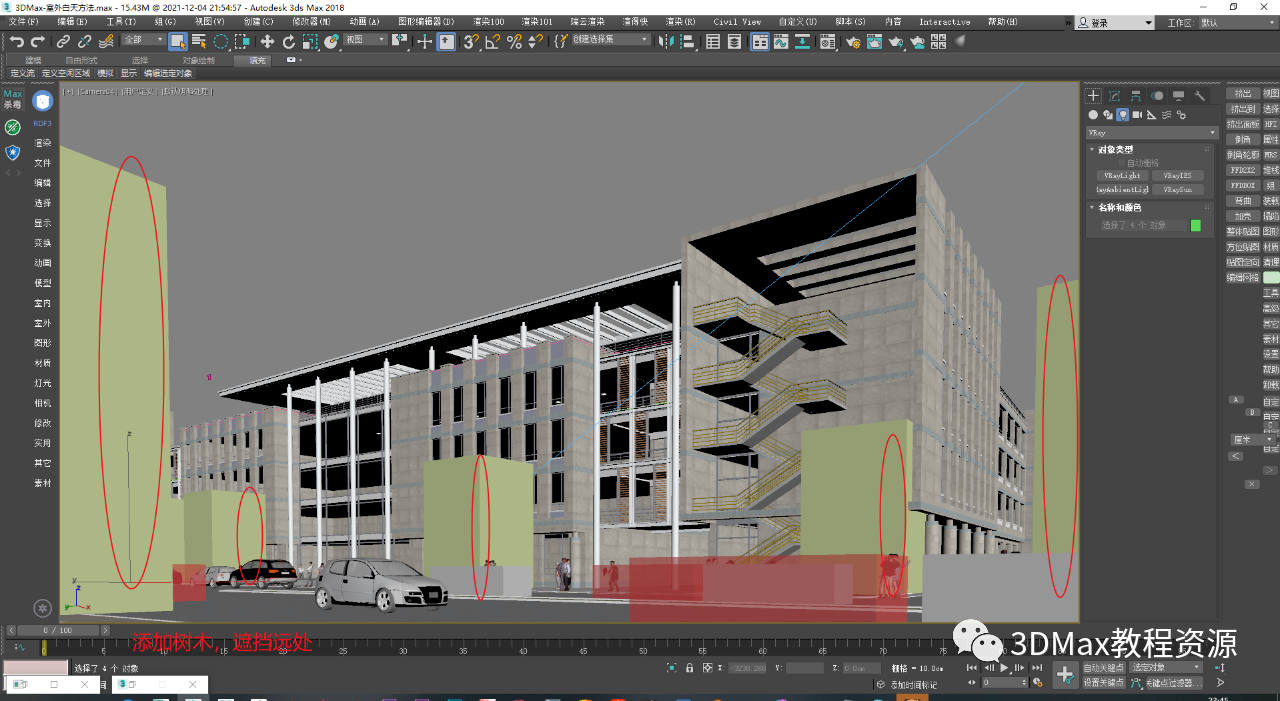Open the Utilities wrench panel tab
Image resolution: width=1280 pixels, height=701 pixels.
click(1200, 96)
